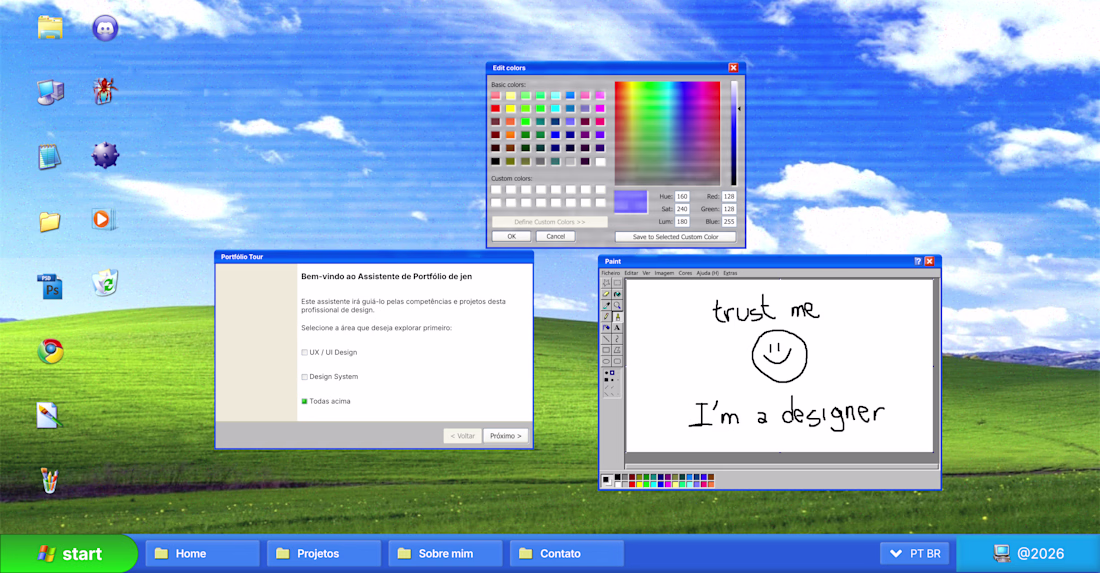Image resolution: width=1100 pixels, height=573 pixels.
Task: Open the Windows Explorer icon at top-left
Action: coord(50,27)
